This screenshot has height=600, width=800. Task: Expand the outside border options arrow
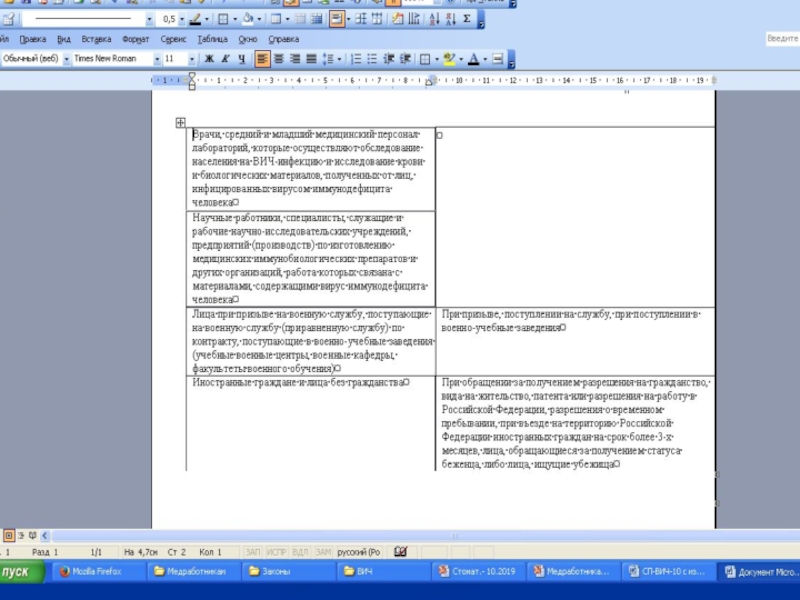coord(235,19)
